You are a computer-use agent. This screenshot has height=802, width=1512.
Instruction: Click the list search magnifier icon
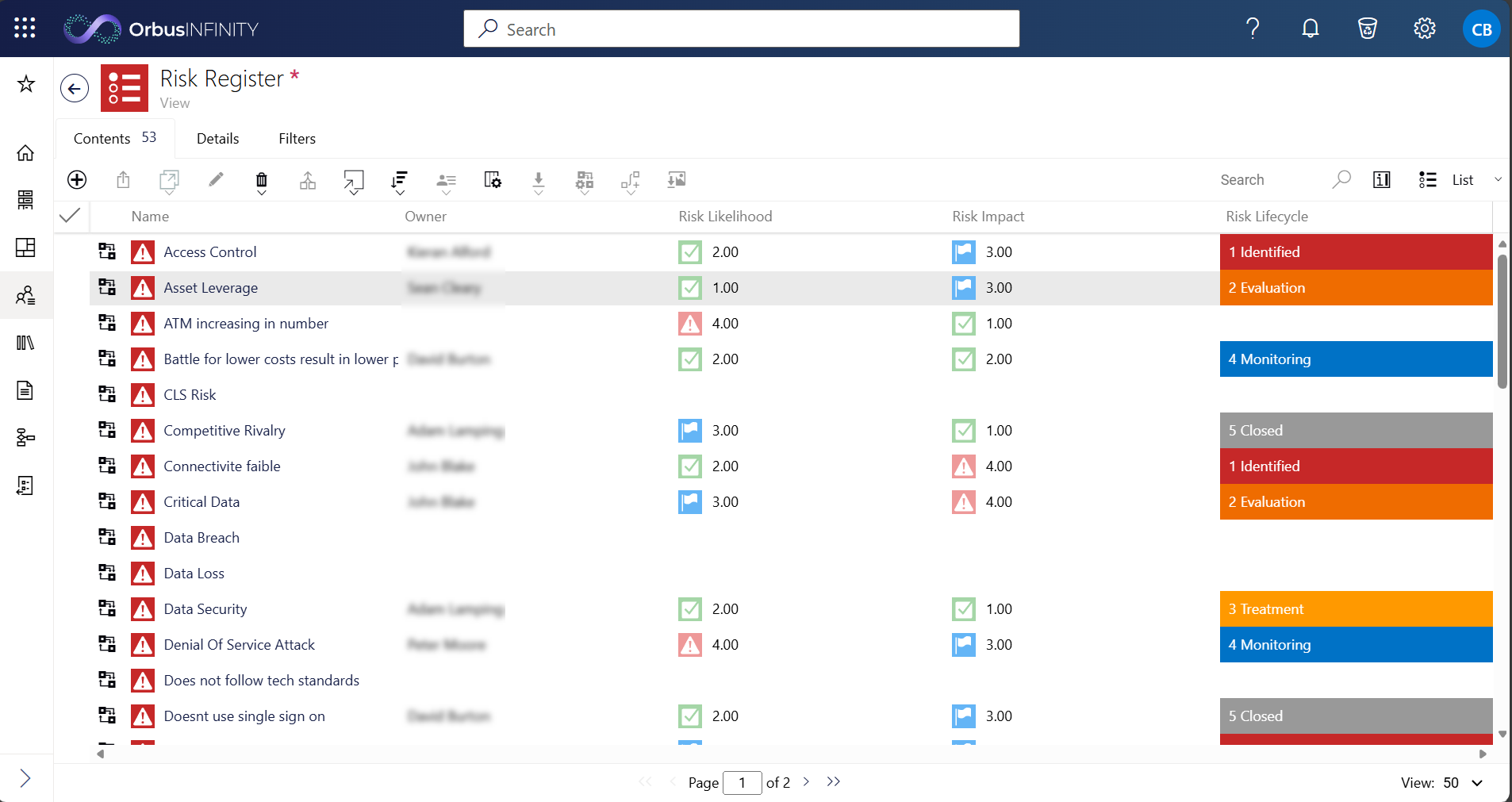1341,180
